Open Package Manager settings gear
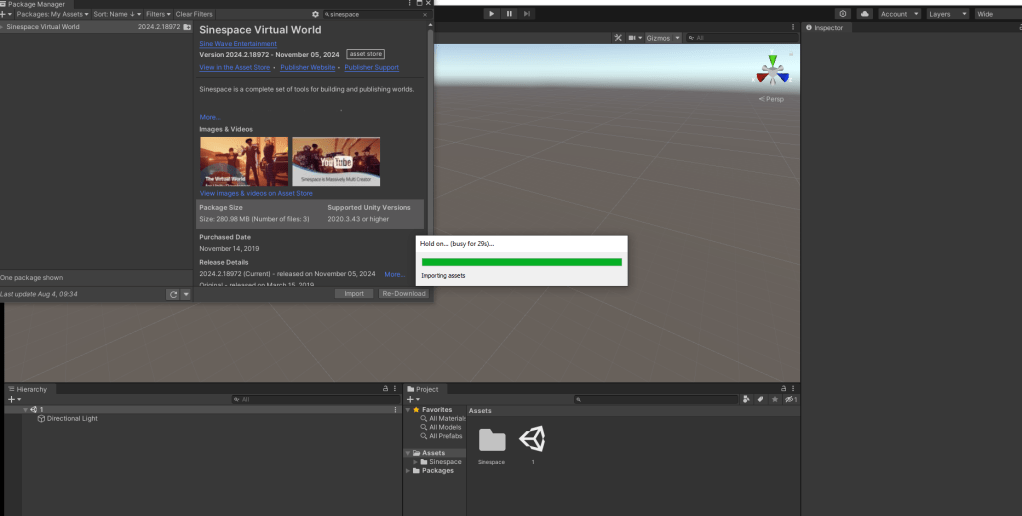This screenshot has height=516, width=1022. (x=315, y=14)
